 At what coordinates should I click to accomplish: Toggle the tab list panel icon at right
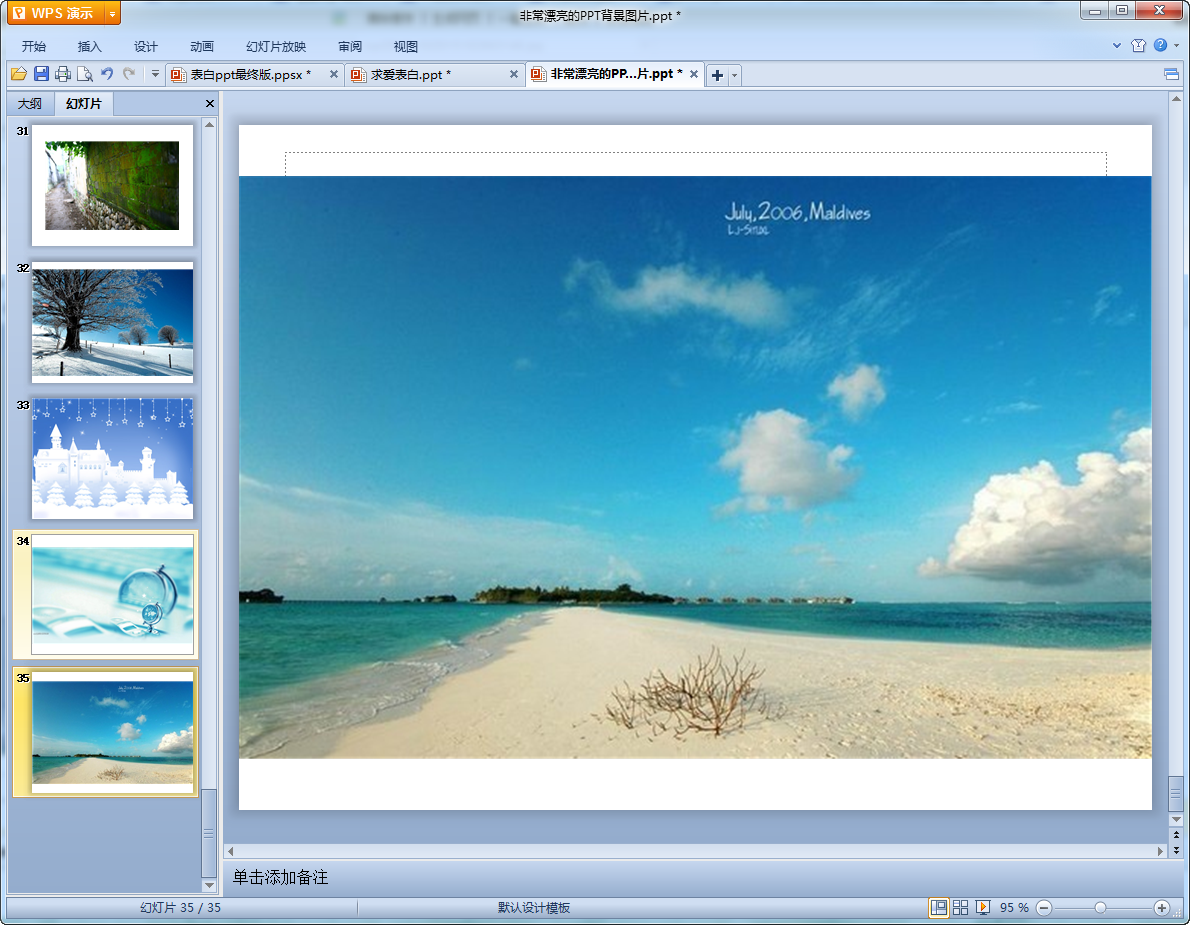[1171, 74]
